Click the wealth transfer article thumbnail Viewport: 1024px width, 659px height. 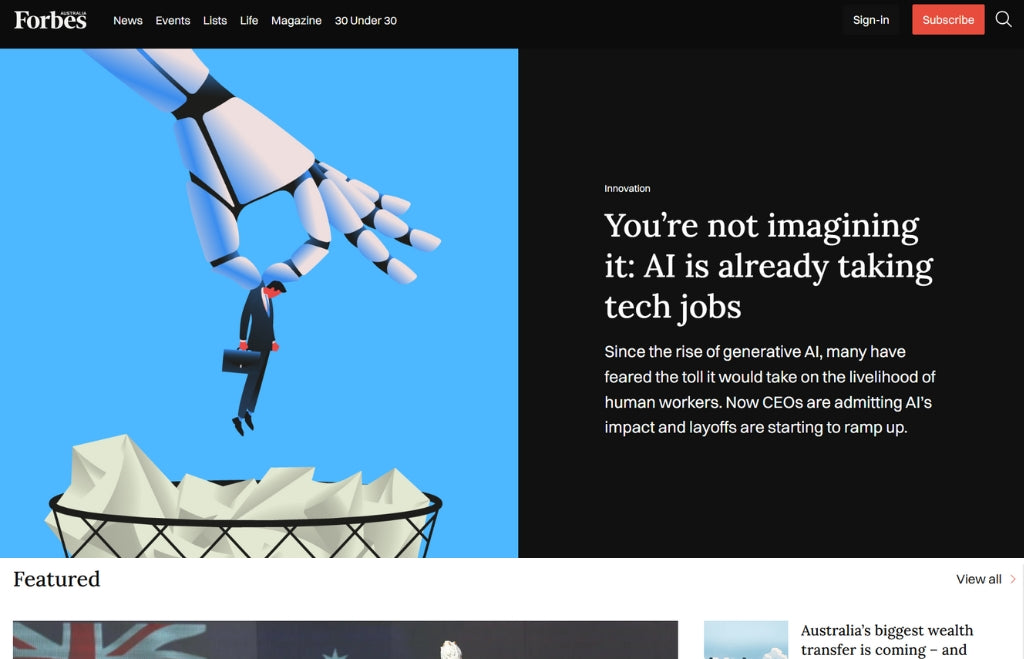click(746, 640)
